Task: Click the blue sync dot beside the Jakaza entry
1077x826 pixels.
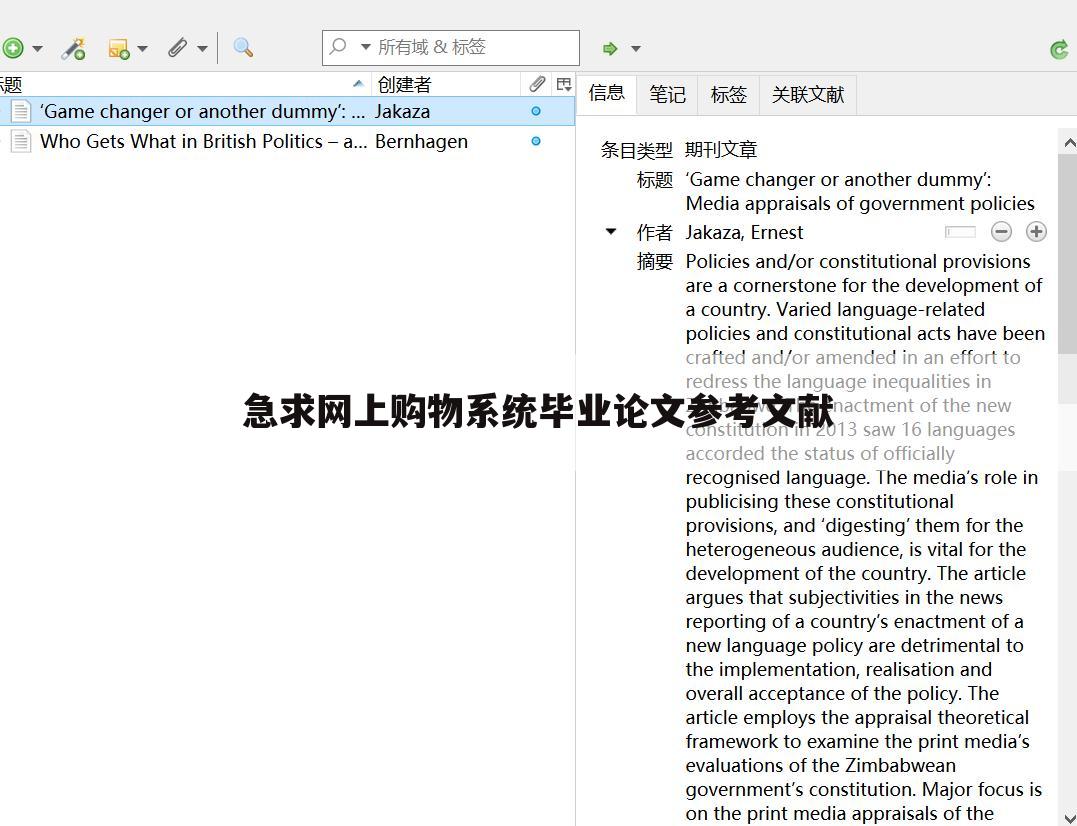Action: 536,111
